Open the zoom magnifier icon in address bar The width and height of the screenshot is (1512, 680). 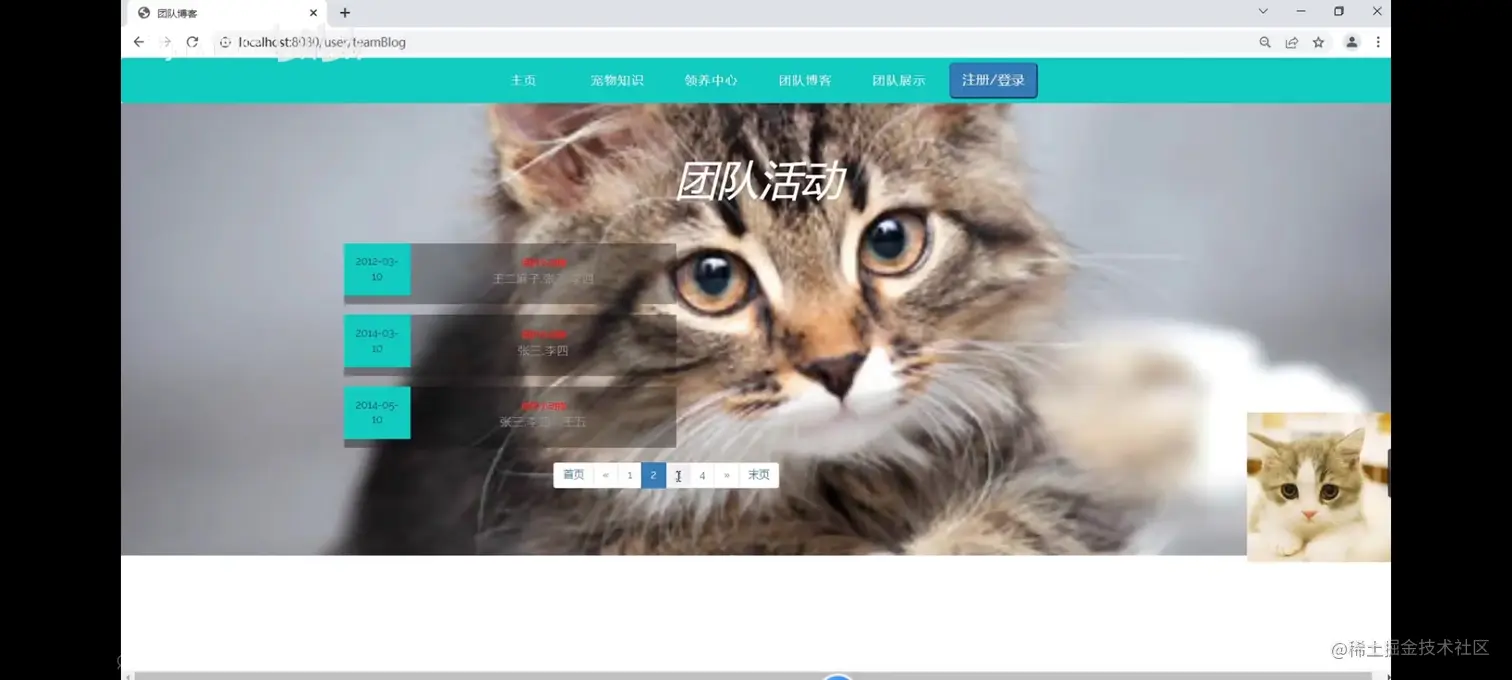click(1265, 42)
